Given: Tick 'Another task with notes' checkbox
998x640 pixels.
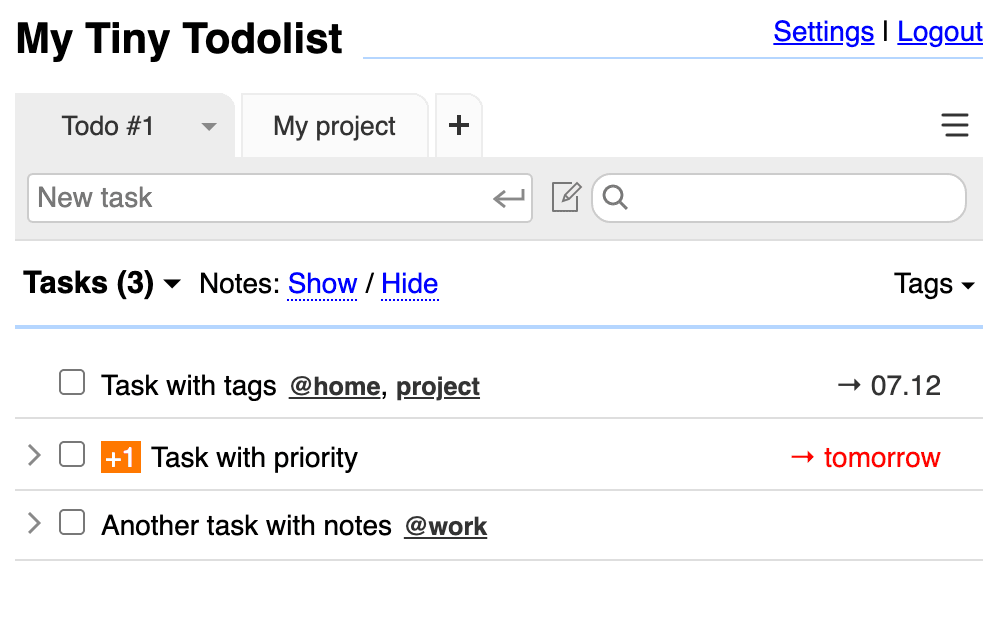Looking at the screenshot, I should [x=72, y=522].
